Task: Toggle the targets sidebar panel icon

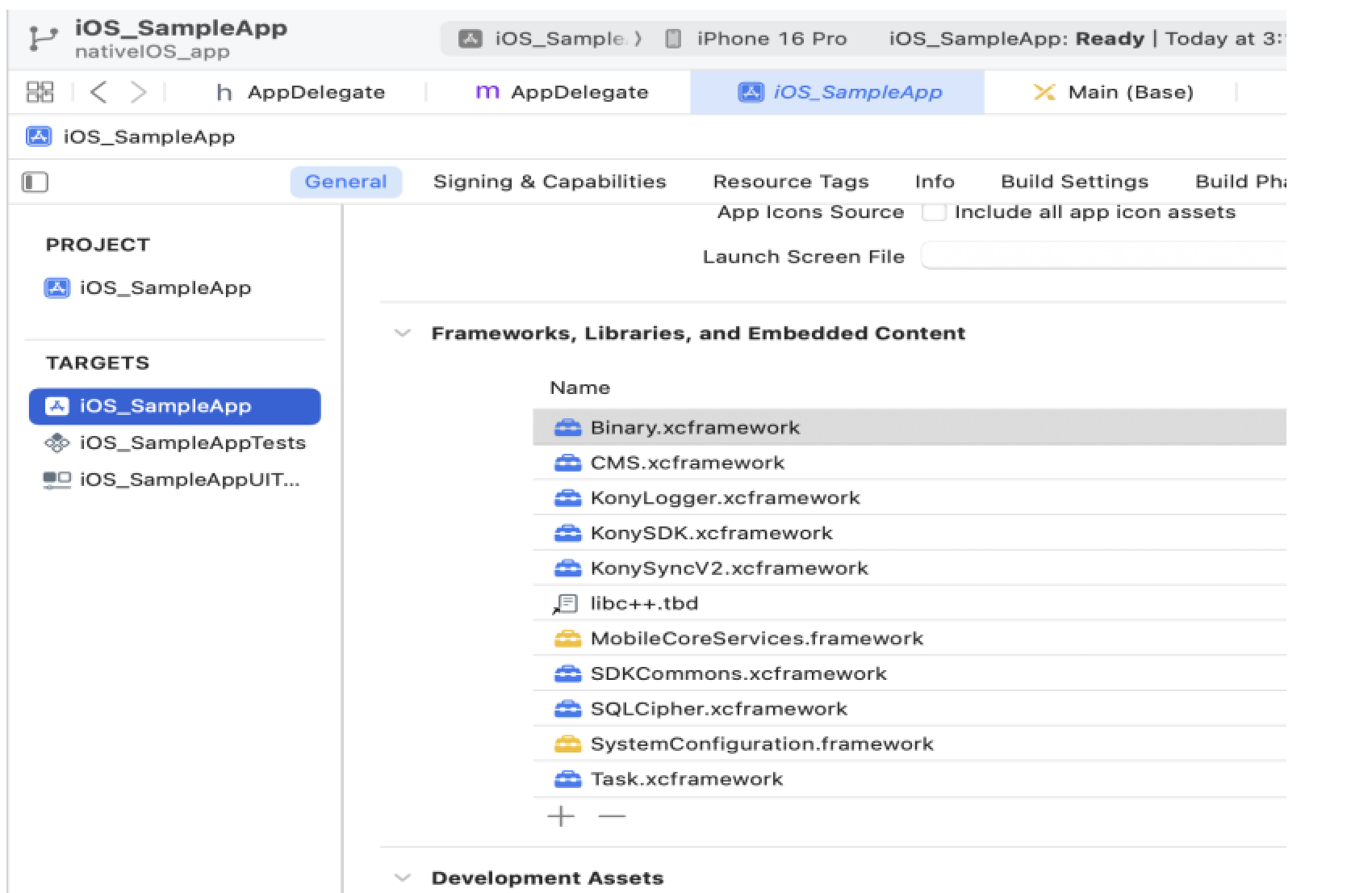Action: coord(35,182)
